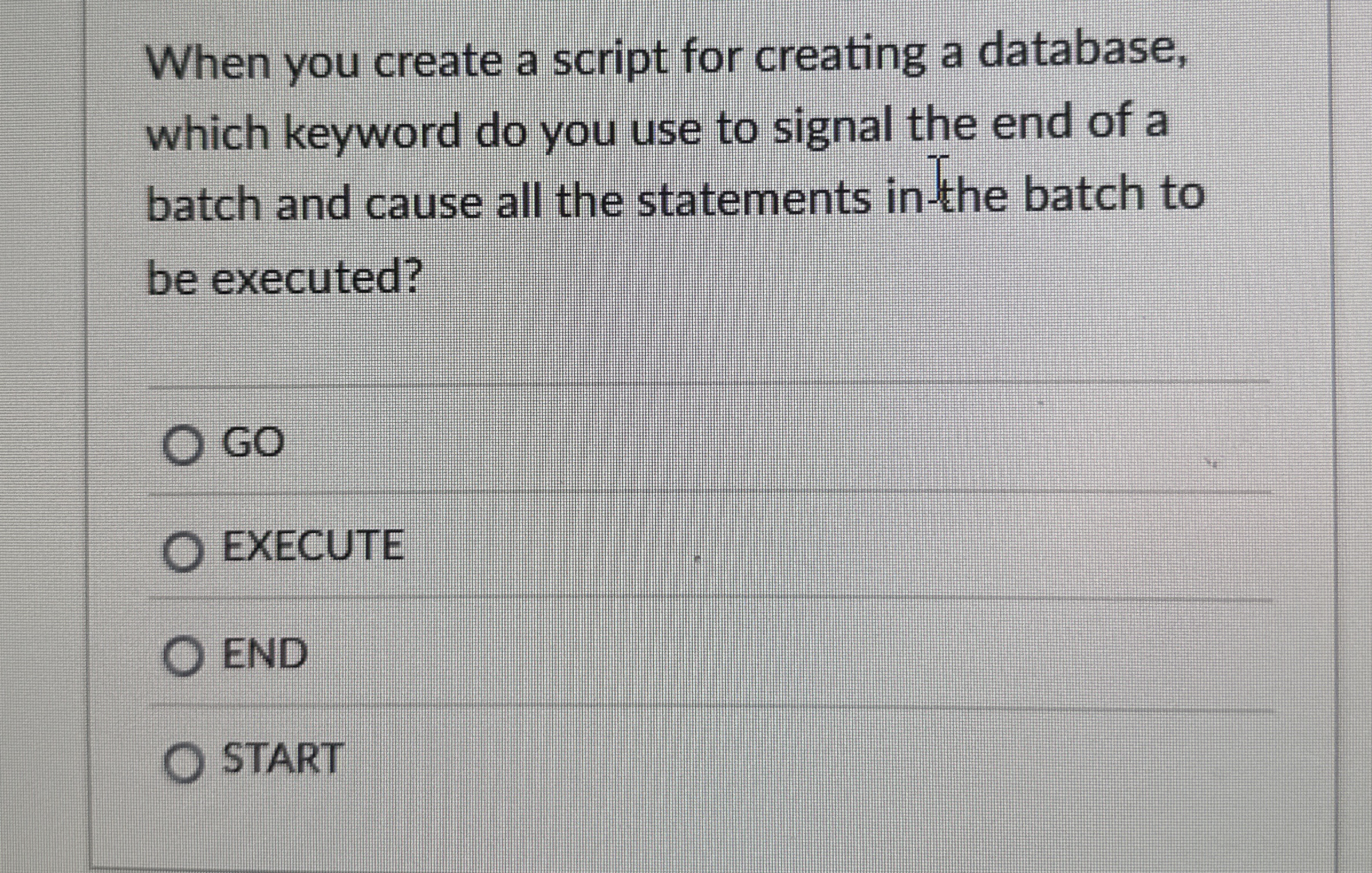This screenshot has height=873, width=1372.
Task: Click the phrase be executed in the question
Action: (281, 281)
